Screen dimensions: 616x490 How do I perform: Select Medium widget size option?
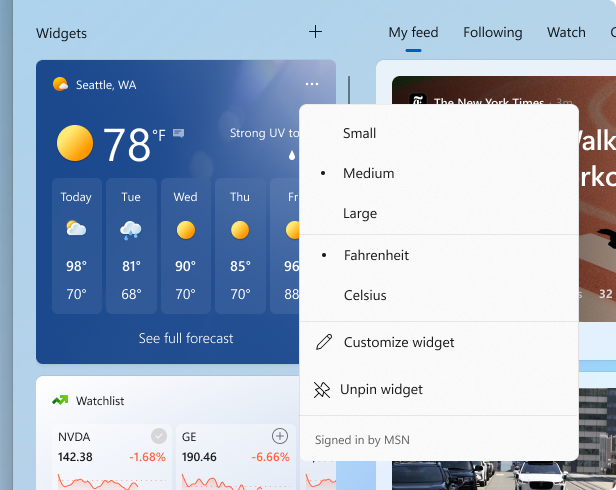pos(368,173)
